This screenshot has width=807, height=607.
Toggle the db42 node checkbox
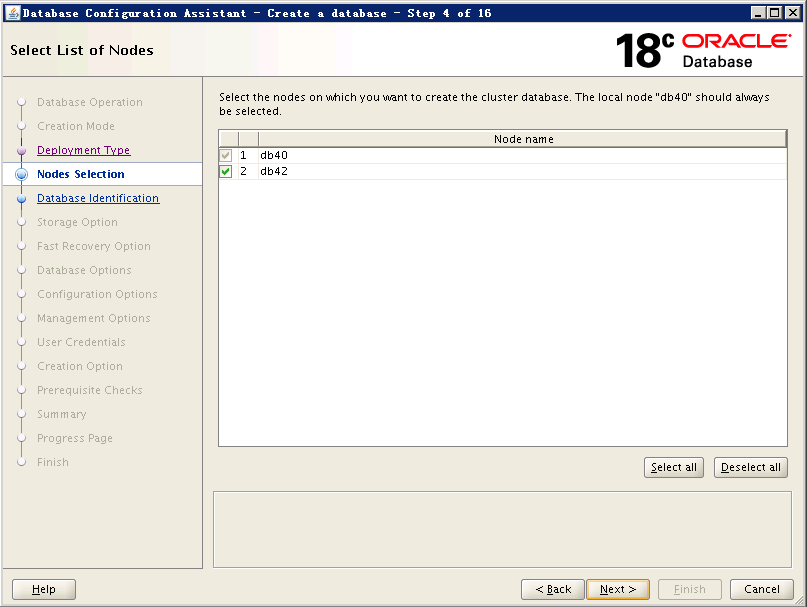point(225,171)
